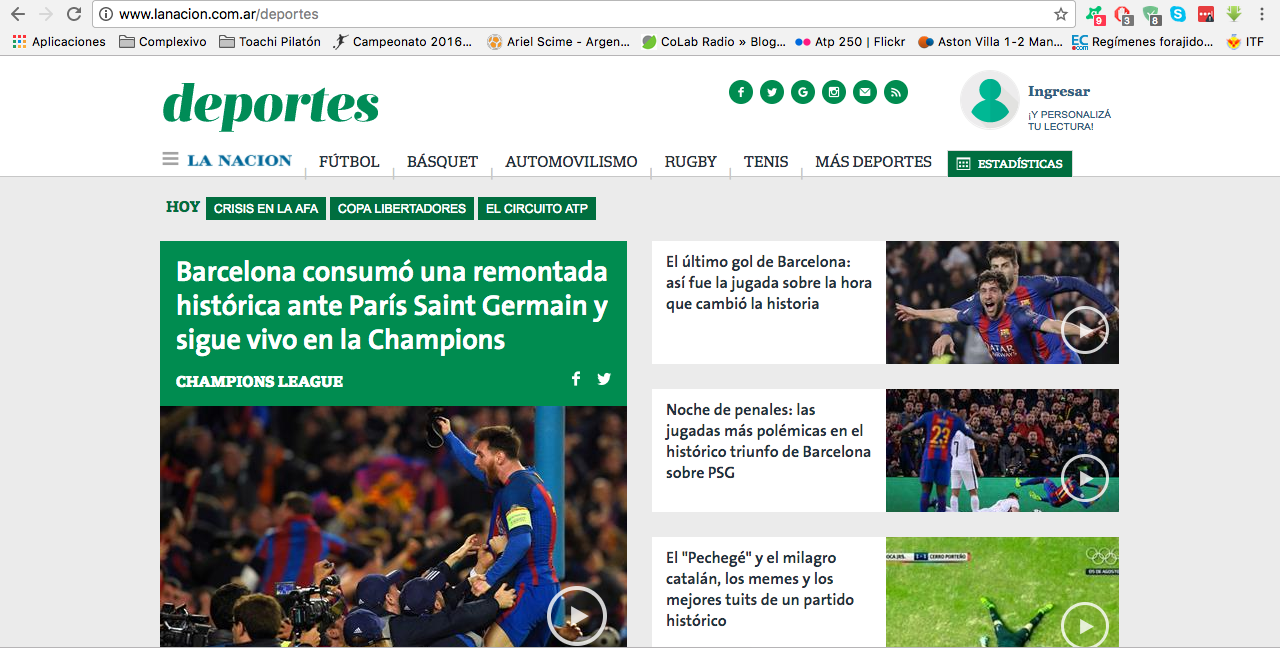Go to the Tenis section
This screenshot has height=648, width=1280.
coord(766,162)
